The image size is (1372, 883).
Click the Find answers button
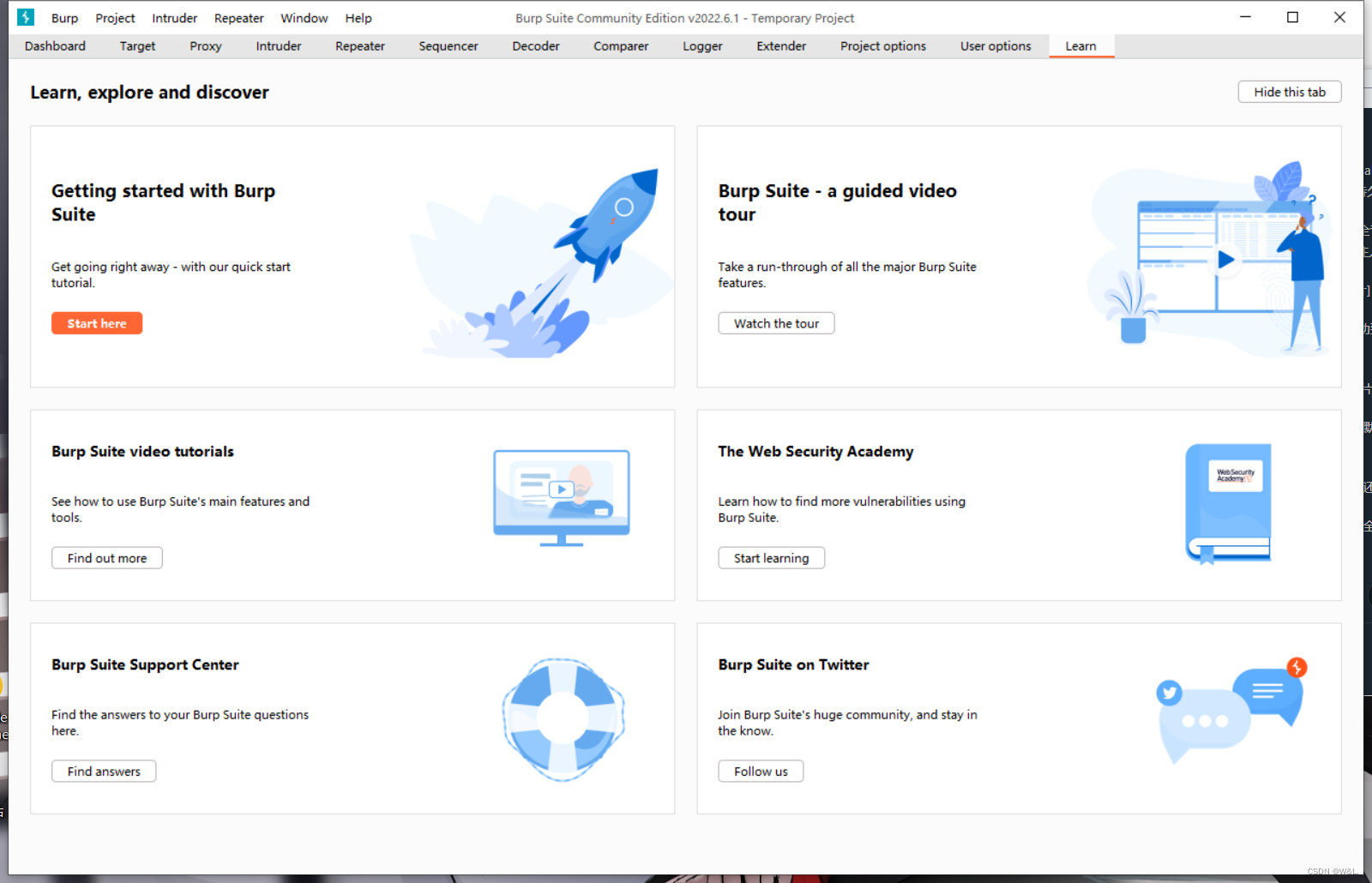pyautogui.click(x=104, y=772)
